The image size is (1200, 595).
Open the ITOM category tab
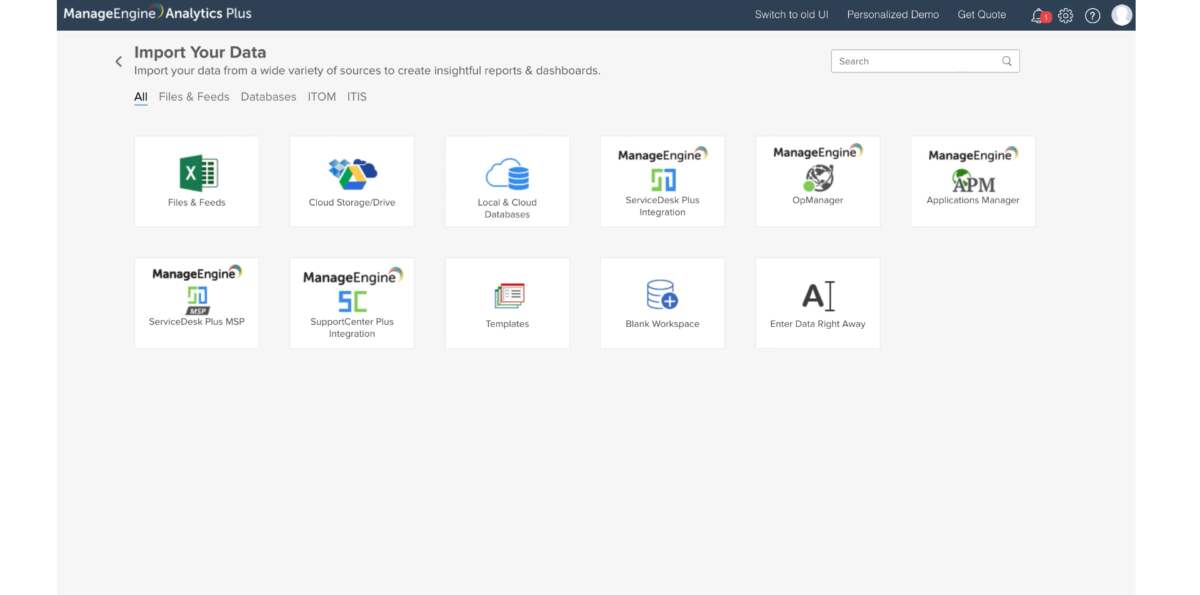(321, 96)
